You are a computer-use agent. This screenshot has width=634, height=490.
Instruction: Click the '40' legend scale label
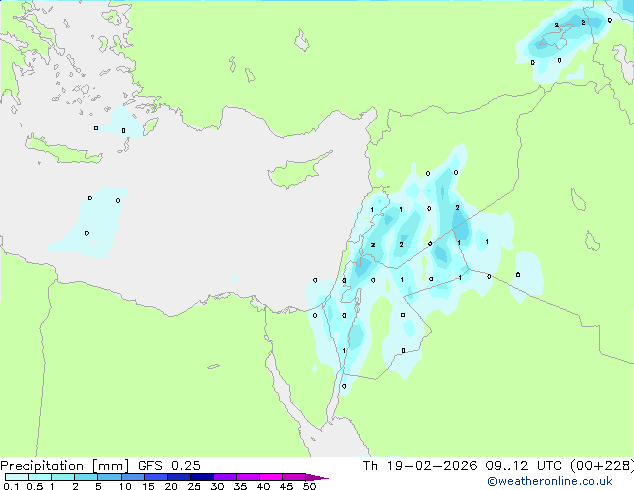click(263, 486)
